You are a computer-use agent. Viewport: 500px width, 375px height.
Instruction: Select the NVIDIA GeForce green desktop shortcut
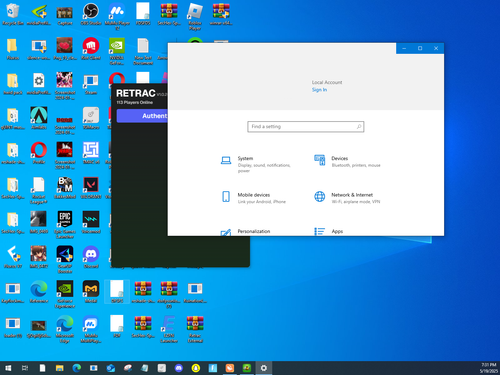pyautogui.click(x=117, y=51)
